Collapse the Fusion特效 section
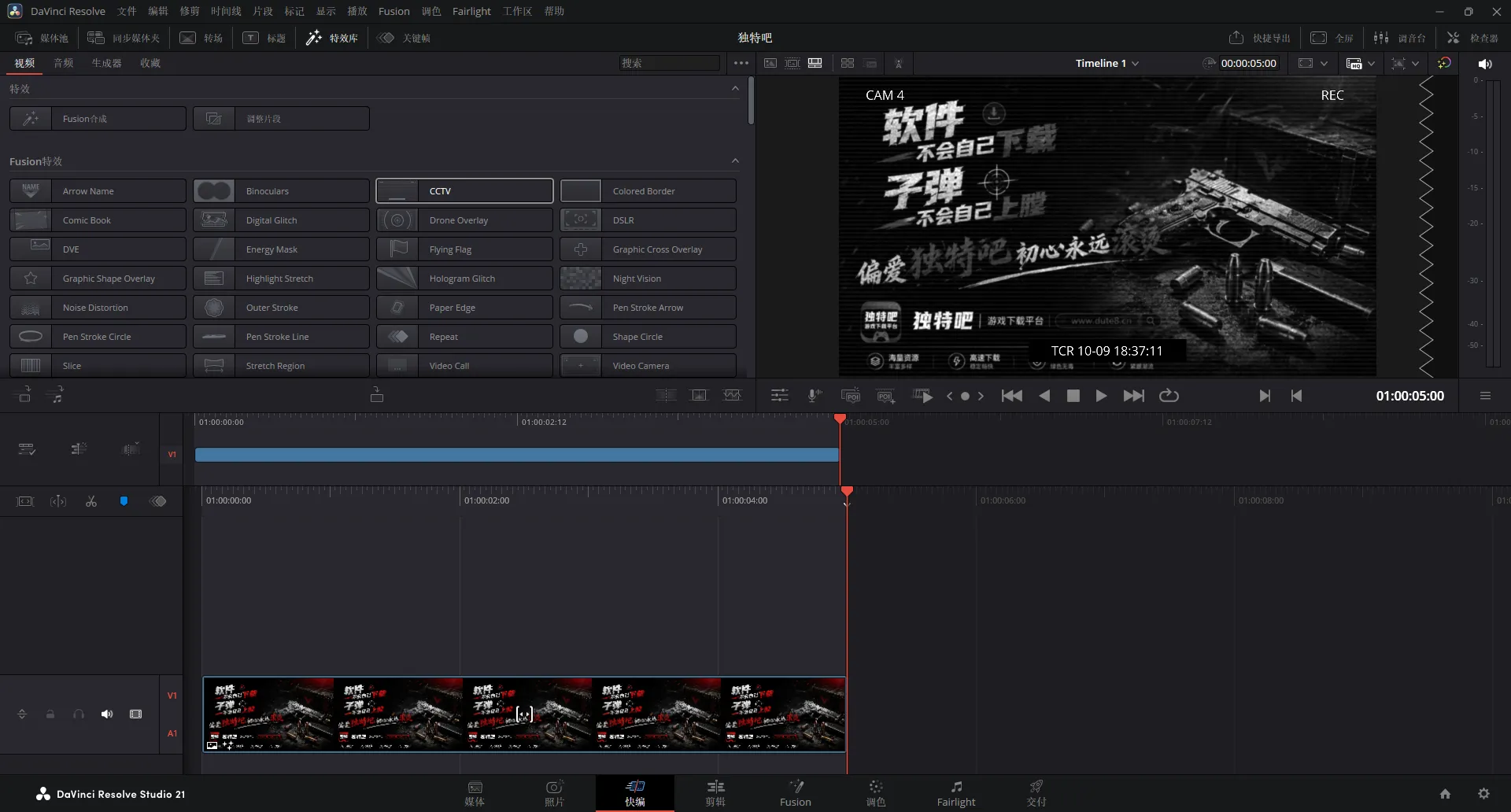This screenshot has width=1511, height=812. click(735, 161)
